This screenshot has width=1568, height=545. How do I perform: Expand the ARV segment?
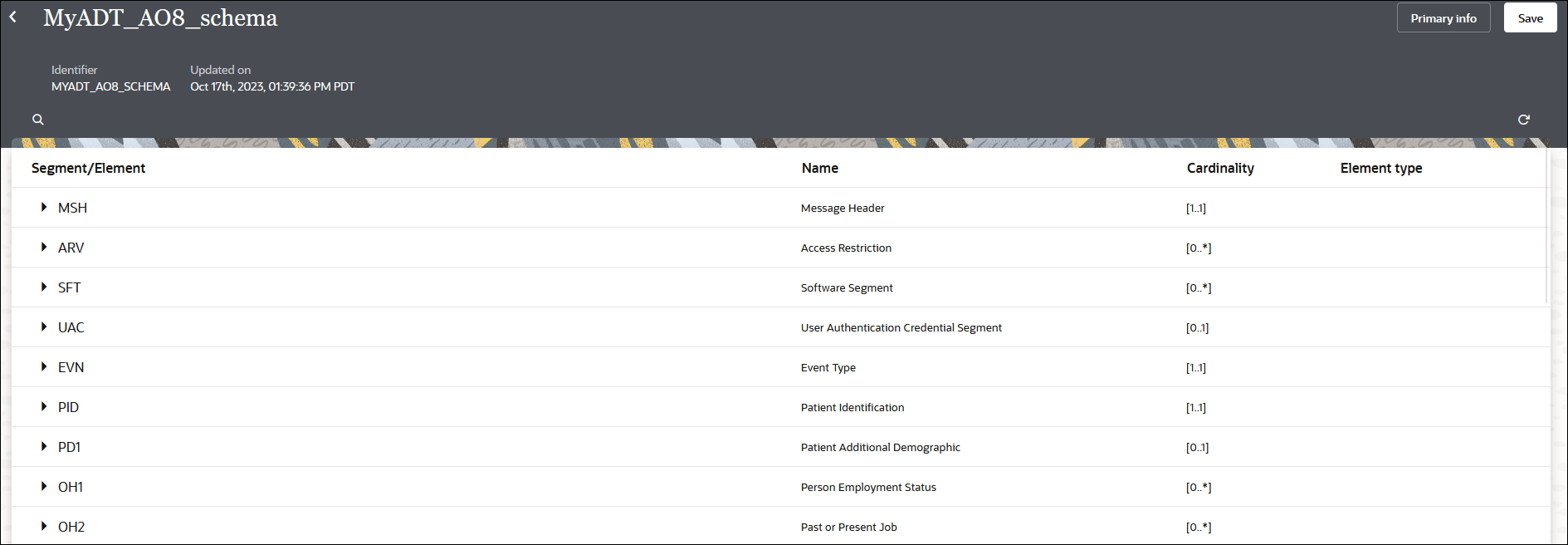(x=44, y=247)
